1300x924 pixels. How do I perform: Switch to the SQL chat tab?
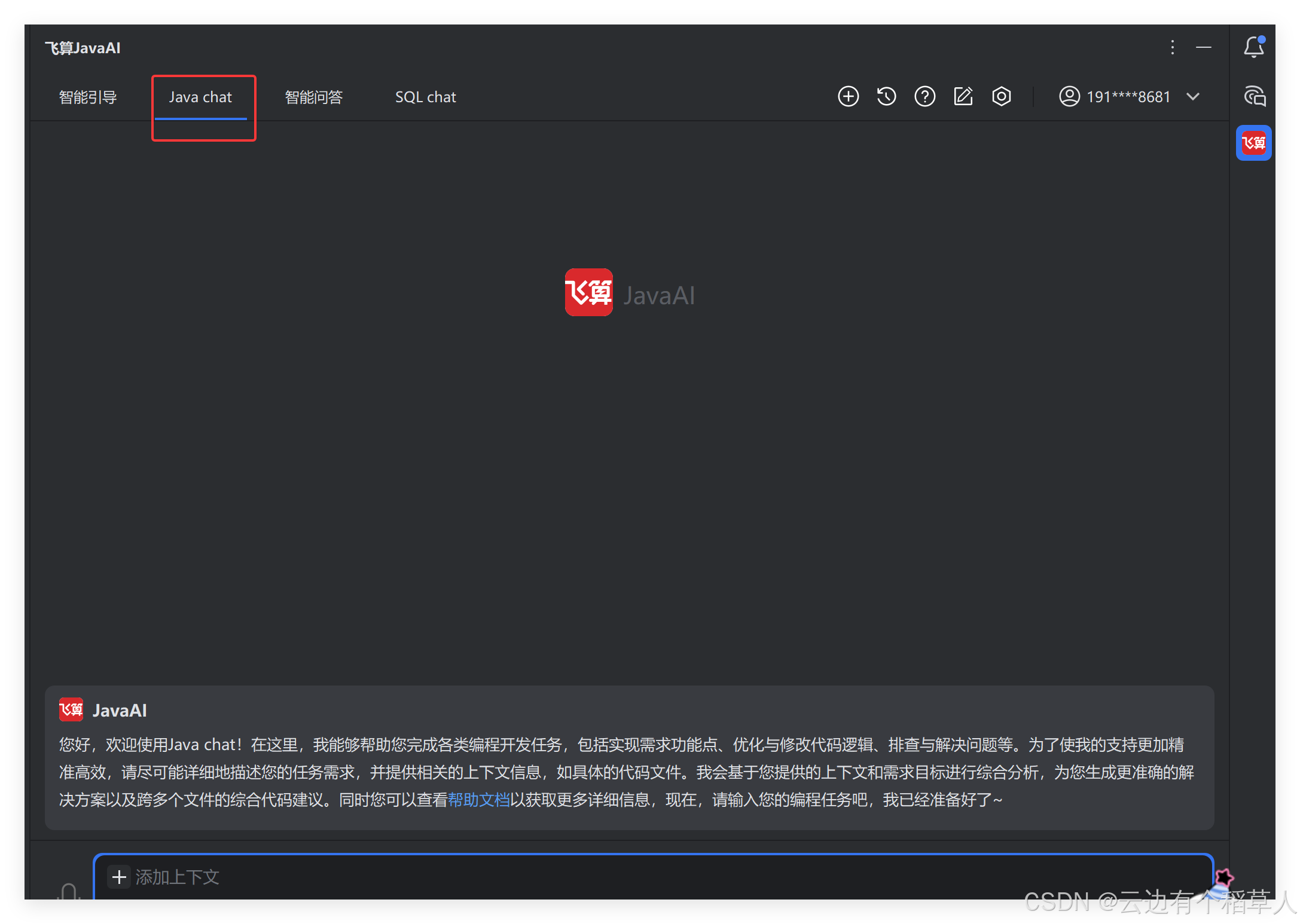[x=425, y=97]
